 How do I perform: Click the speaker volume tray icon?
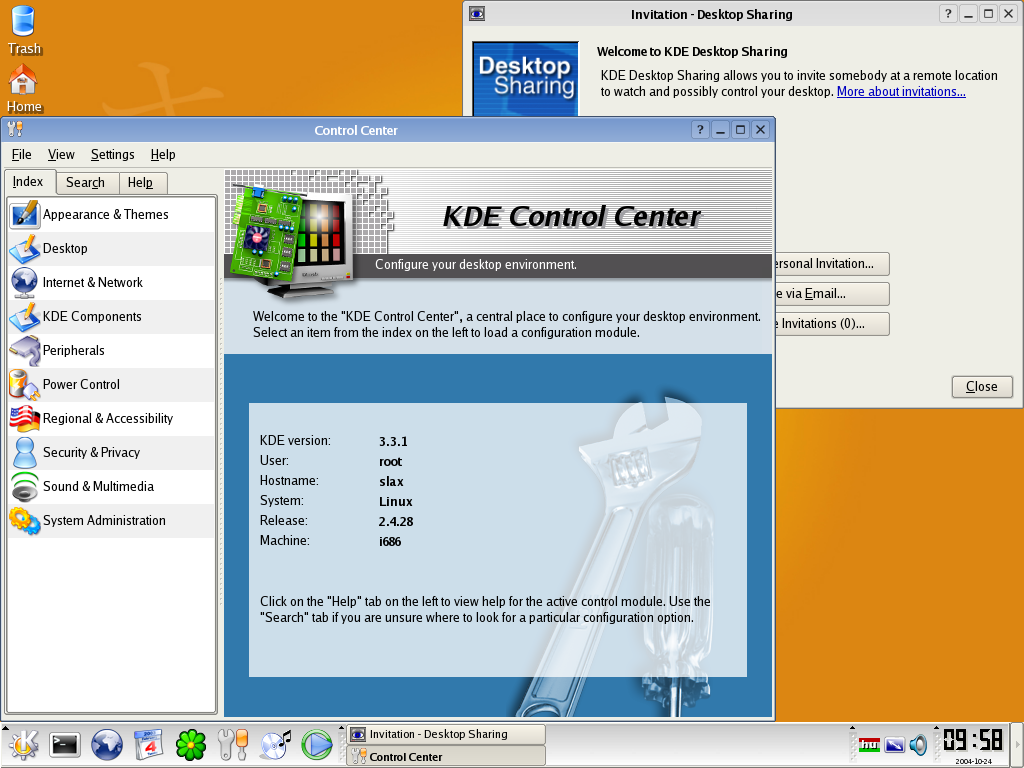pyautogui.click(x=918, y=744)
